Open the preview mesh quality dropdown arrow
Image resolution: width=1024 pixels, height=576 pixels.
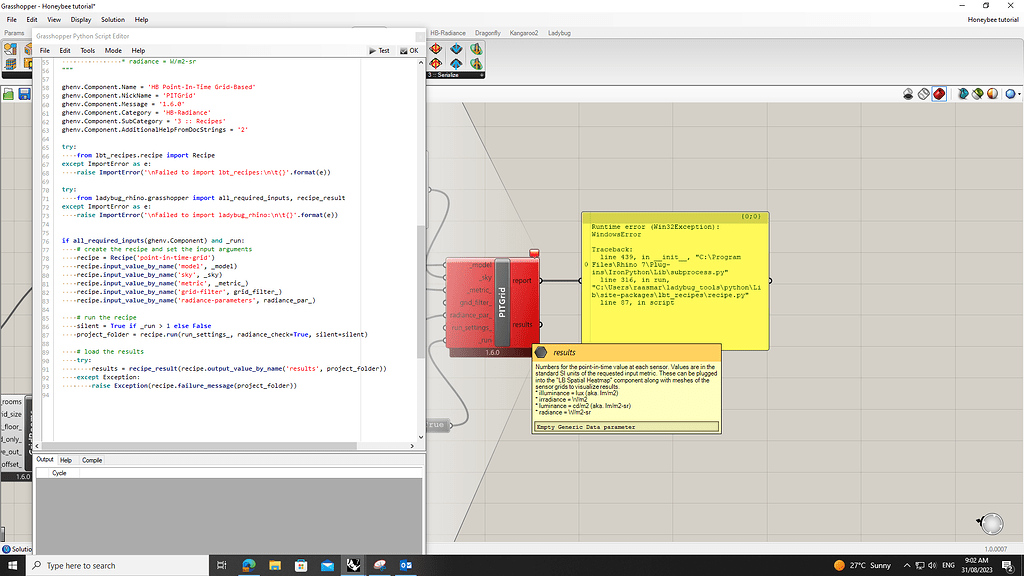(1018, 94)
